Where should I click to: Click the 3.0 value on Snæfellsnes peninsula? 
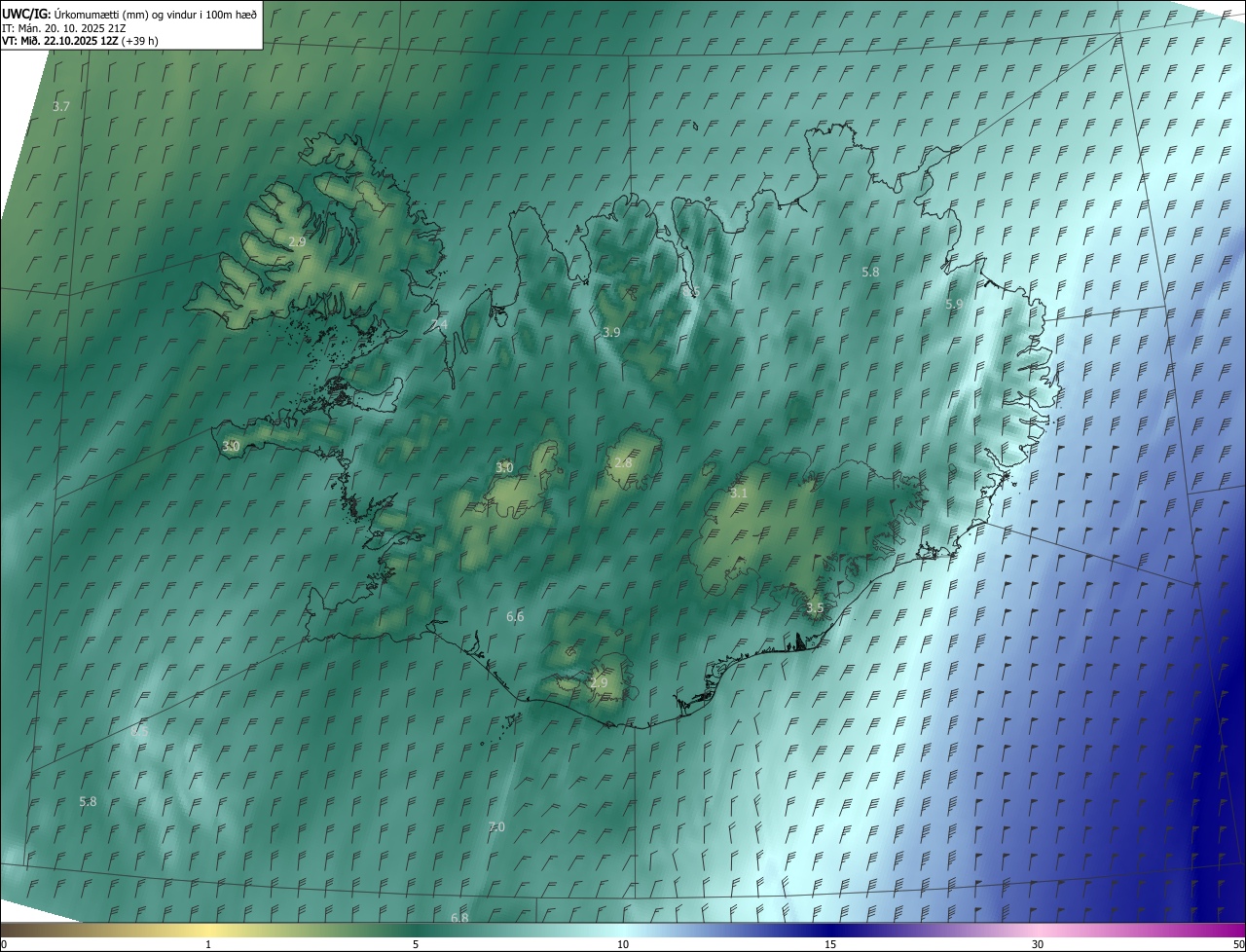pos(231,446)
